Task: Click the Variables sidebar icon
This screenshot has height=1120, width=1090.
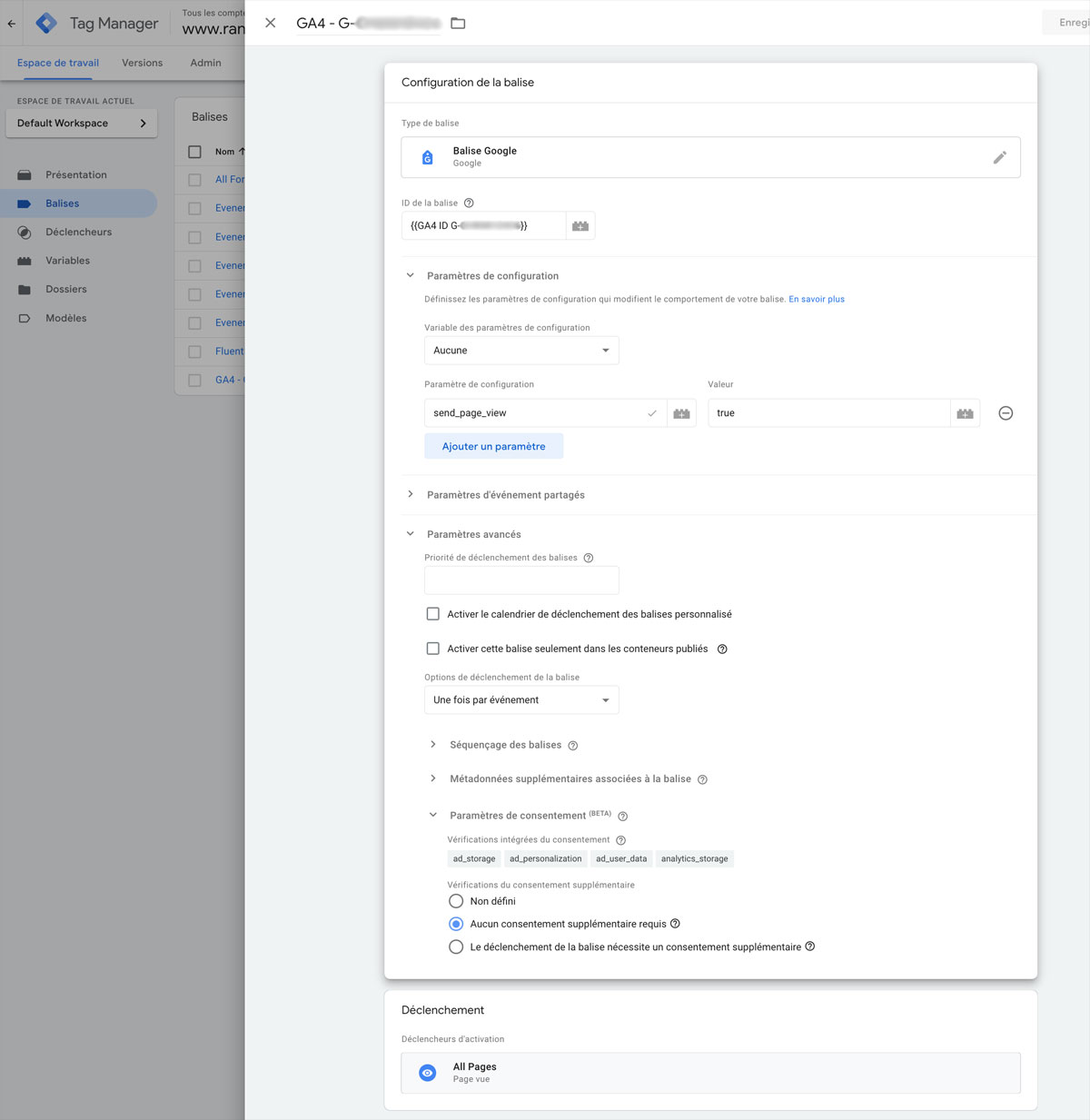Action: (x=25, y=261)
